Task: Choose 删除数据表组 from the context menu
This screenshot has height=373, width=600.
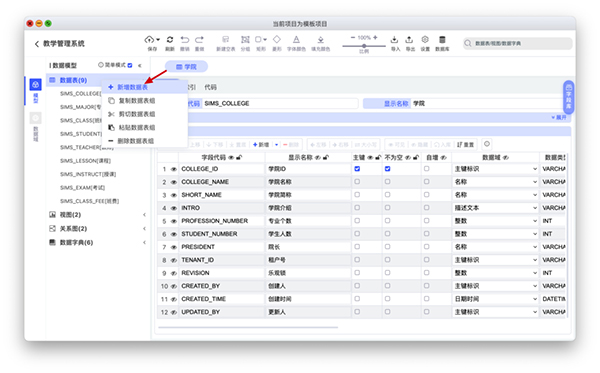Action: point(145,141)
